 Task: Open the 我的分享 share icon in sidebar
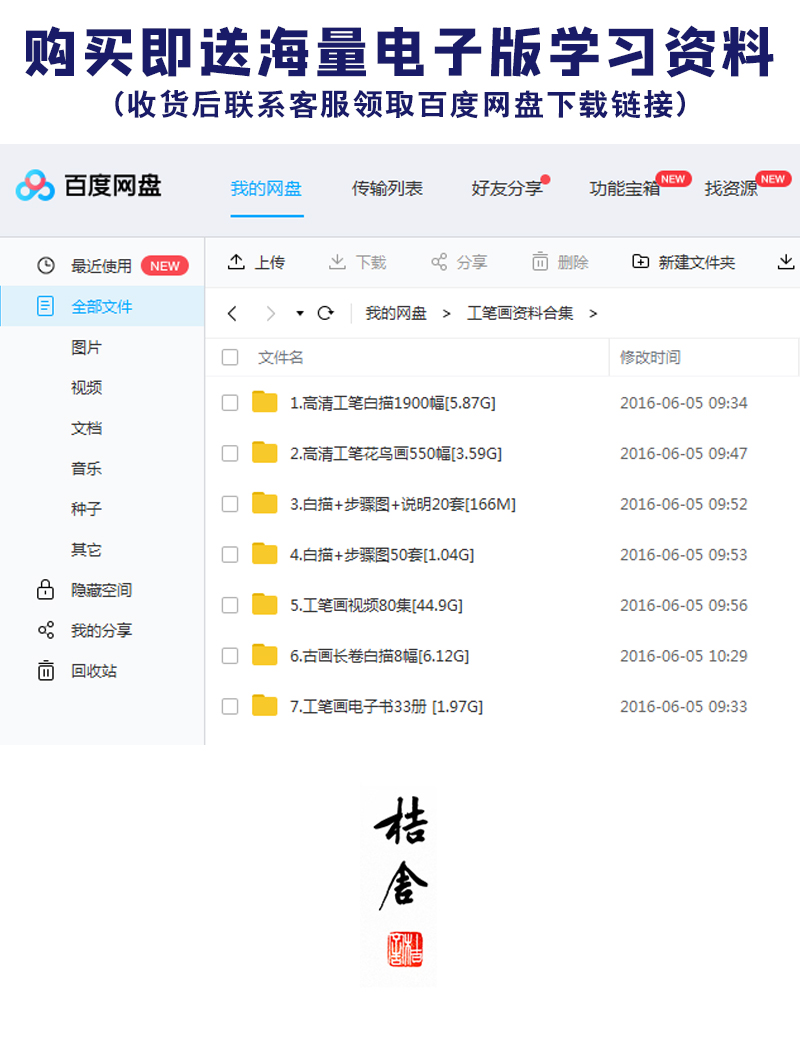point(45,630)
